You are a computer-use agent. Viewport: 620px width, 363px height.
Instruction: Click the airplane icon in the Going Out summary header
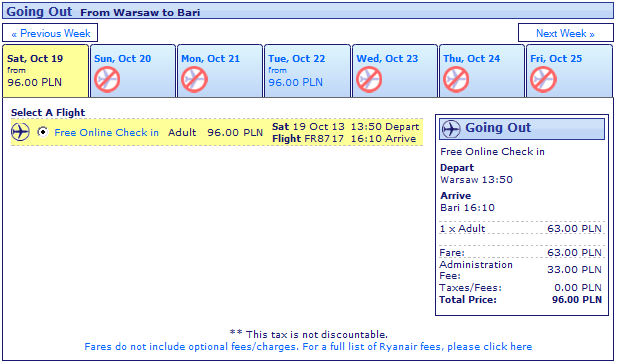(x=451, y=129)
